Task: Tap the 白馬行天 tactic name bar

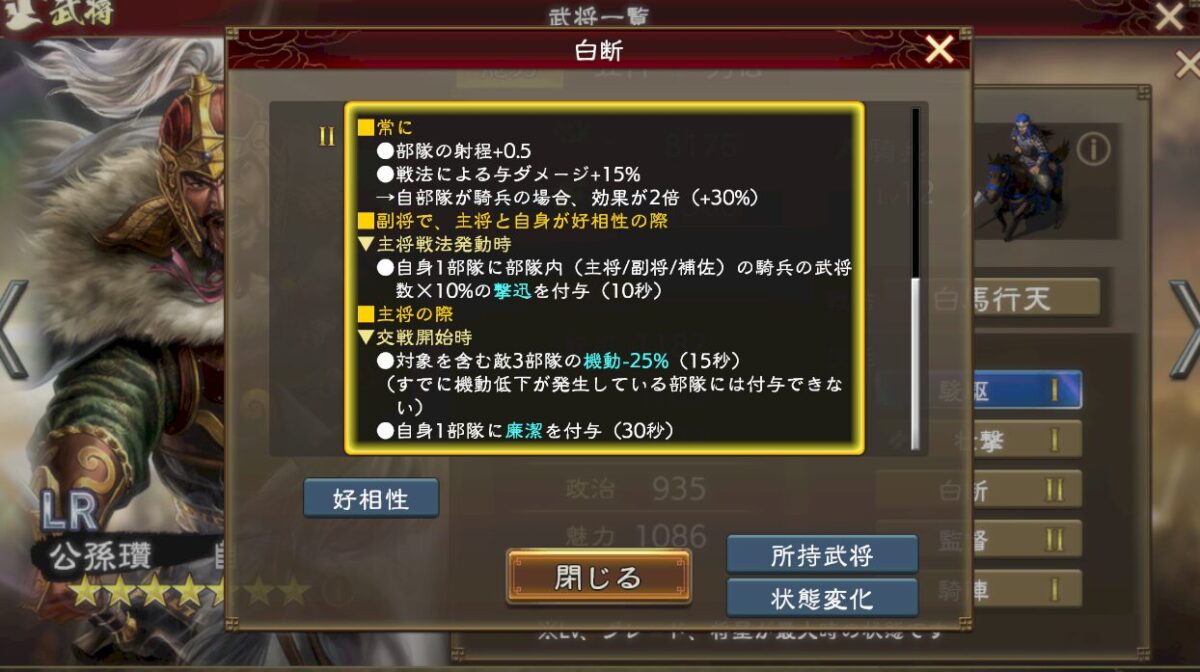Action: tap(990, 297)
